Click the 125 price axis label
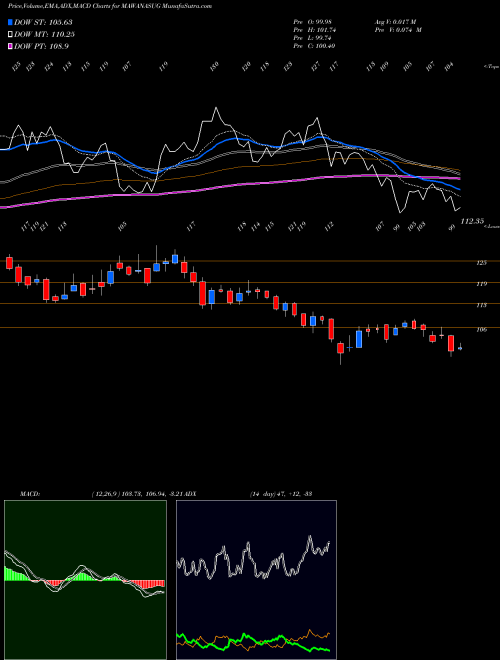This screenshot has width=500, height=660. [481, 263]
